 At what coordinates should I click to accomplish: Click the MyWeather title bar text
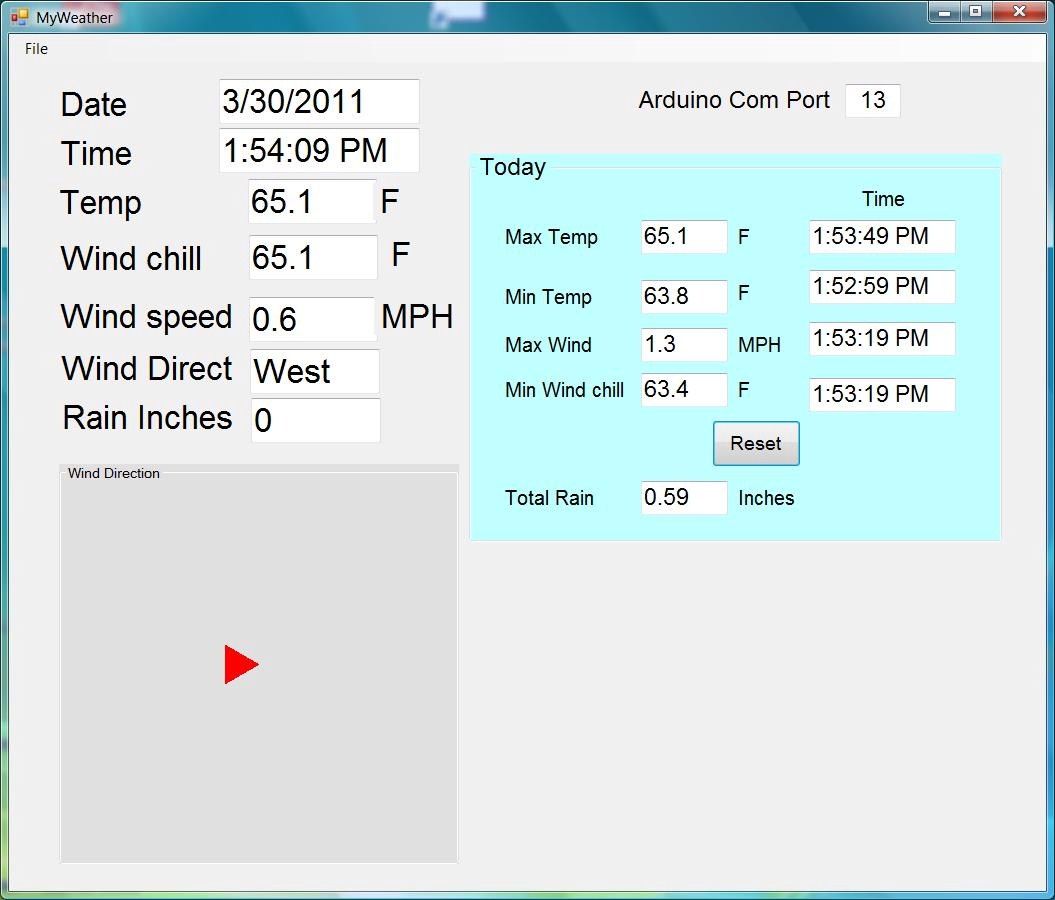pyautogui.click(x=75, y=16)
